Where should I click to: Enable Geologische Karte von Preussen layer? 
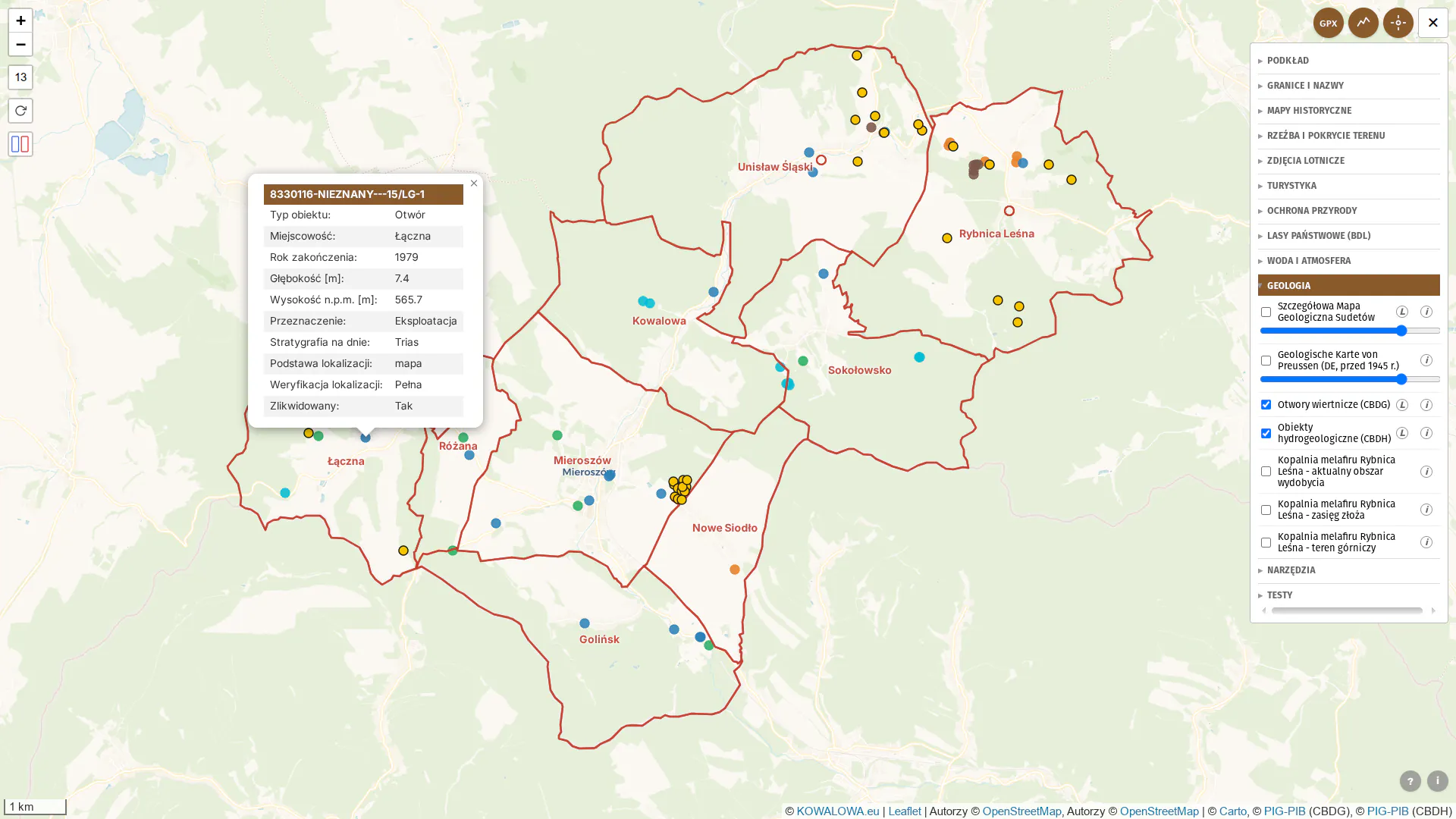[x=1266, y=360]
